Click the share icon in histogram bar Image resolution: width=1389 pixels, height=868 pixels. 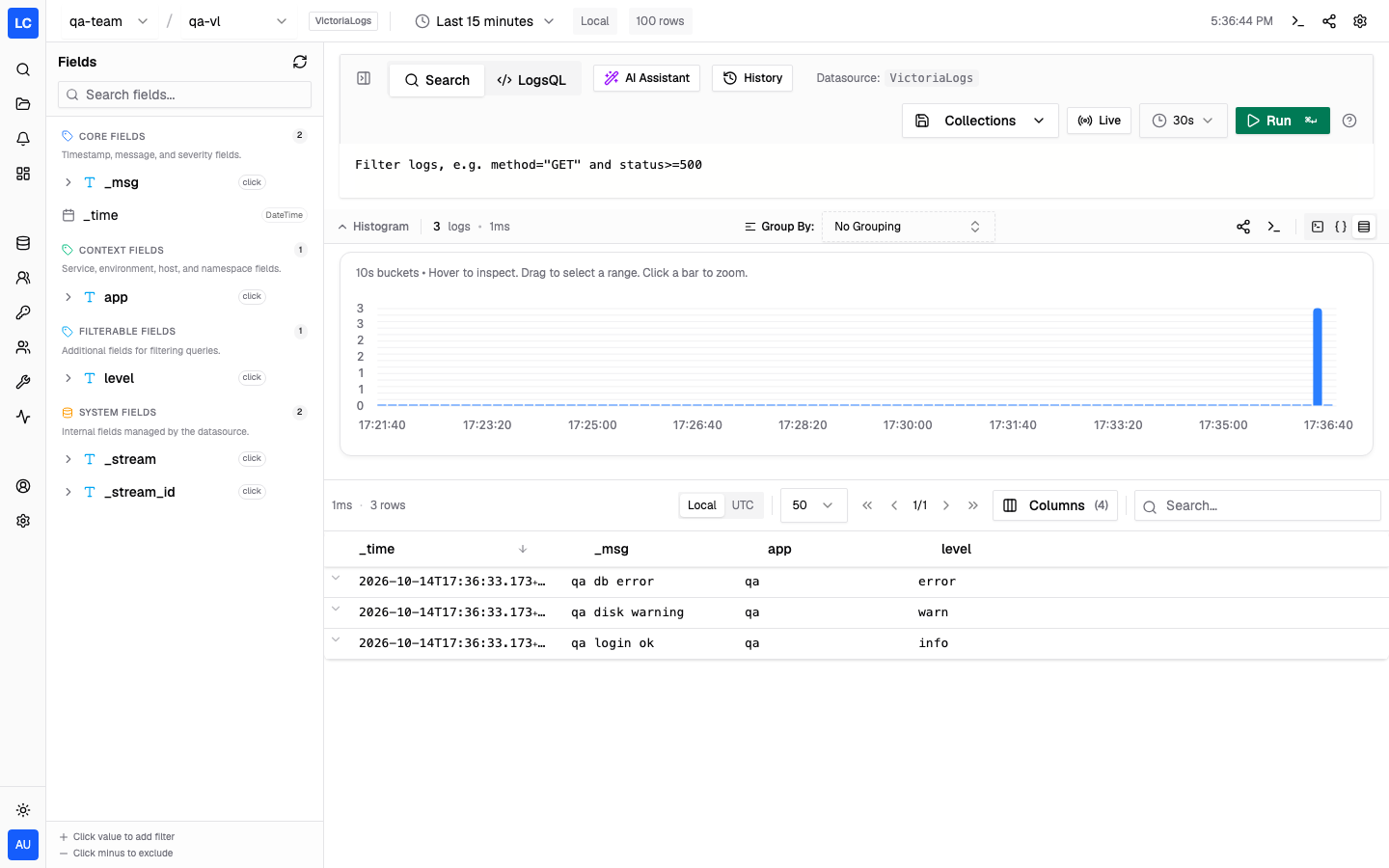click(1243, 227)
